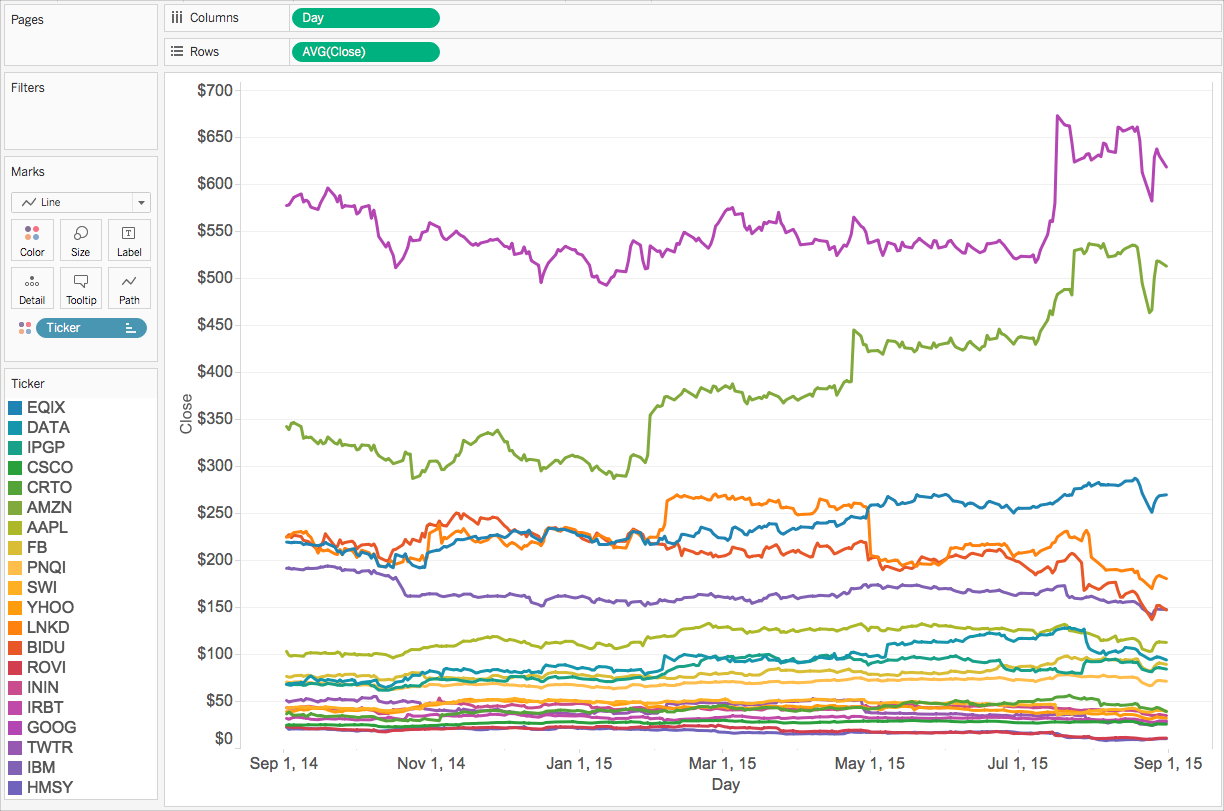Open the Detail marks card
The height and width of the screenshot is (811, 1224).
click(32, 288)
